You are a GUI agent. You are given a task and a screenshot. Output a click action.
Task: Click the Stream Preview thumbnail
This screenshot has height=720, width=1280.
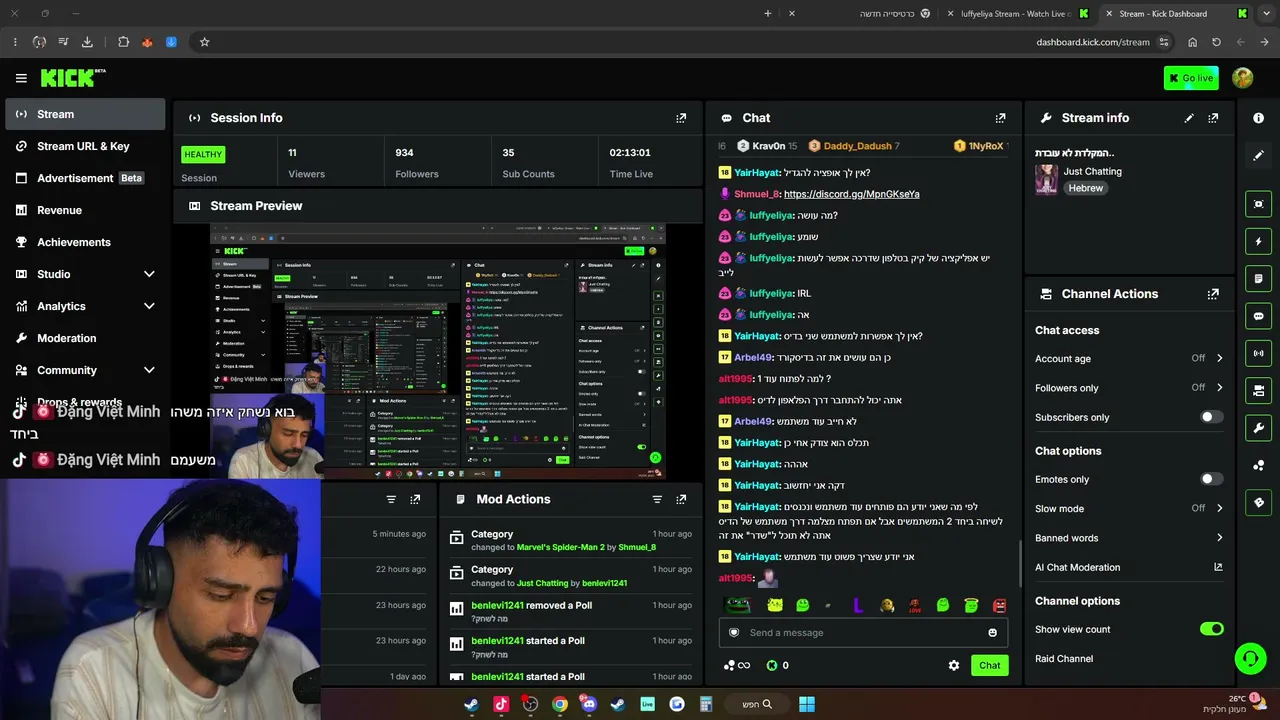click(437, 351)
